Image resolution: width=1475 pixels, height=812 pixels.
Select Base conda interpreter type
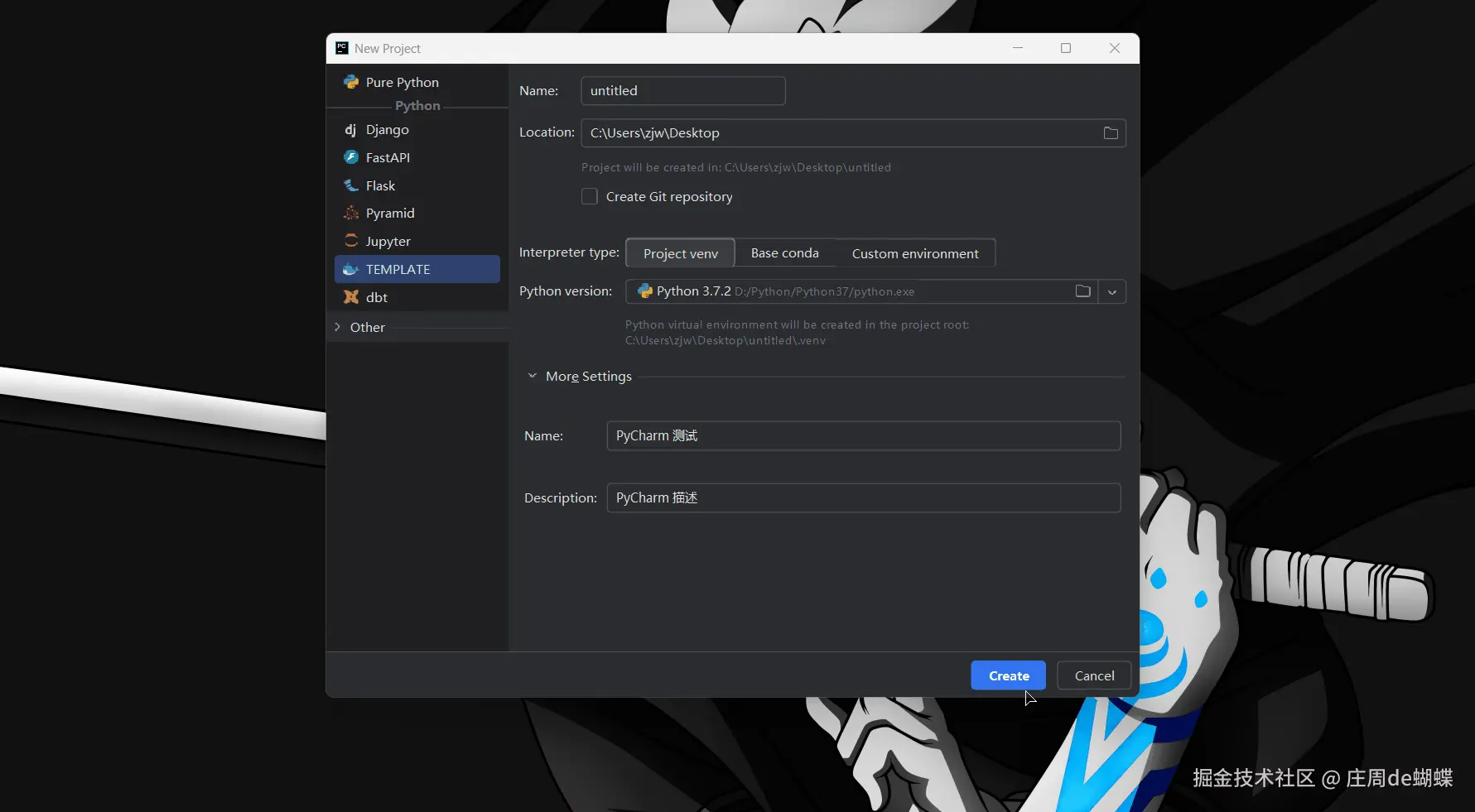(785, 253)
